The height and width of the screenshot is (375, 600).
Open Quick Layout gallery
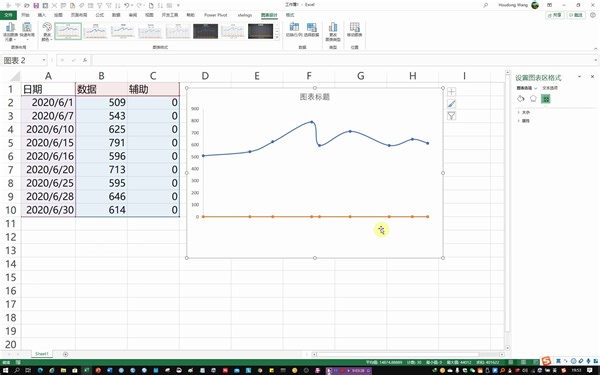(x=27, y=31)
